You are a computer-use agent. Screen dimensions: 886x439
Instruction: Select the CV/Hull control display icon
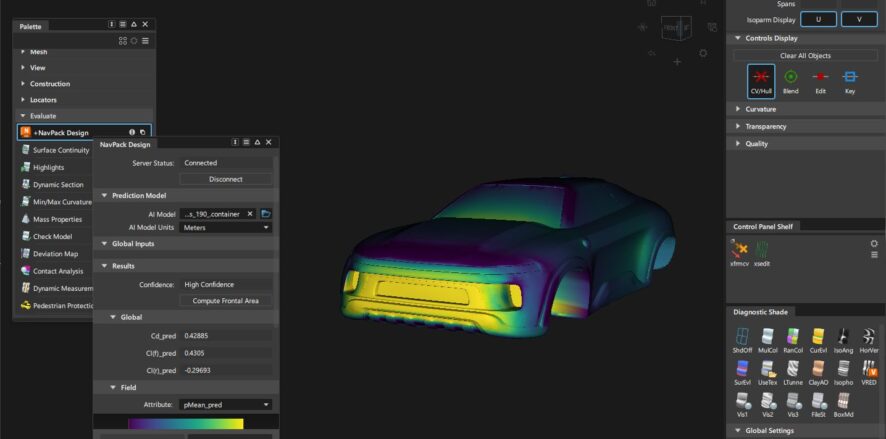coord(761,80)
